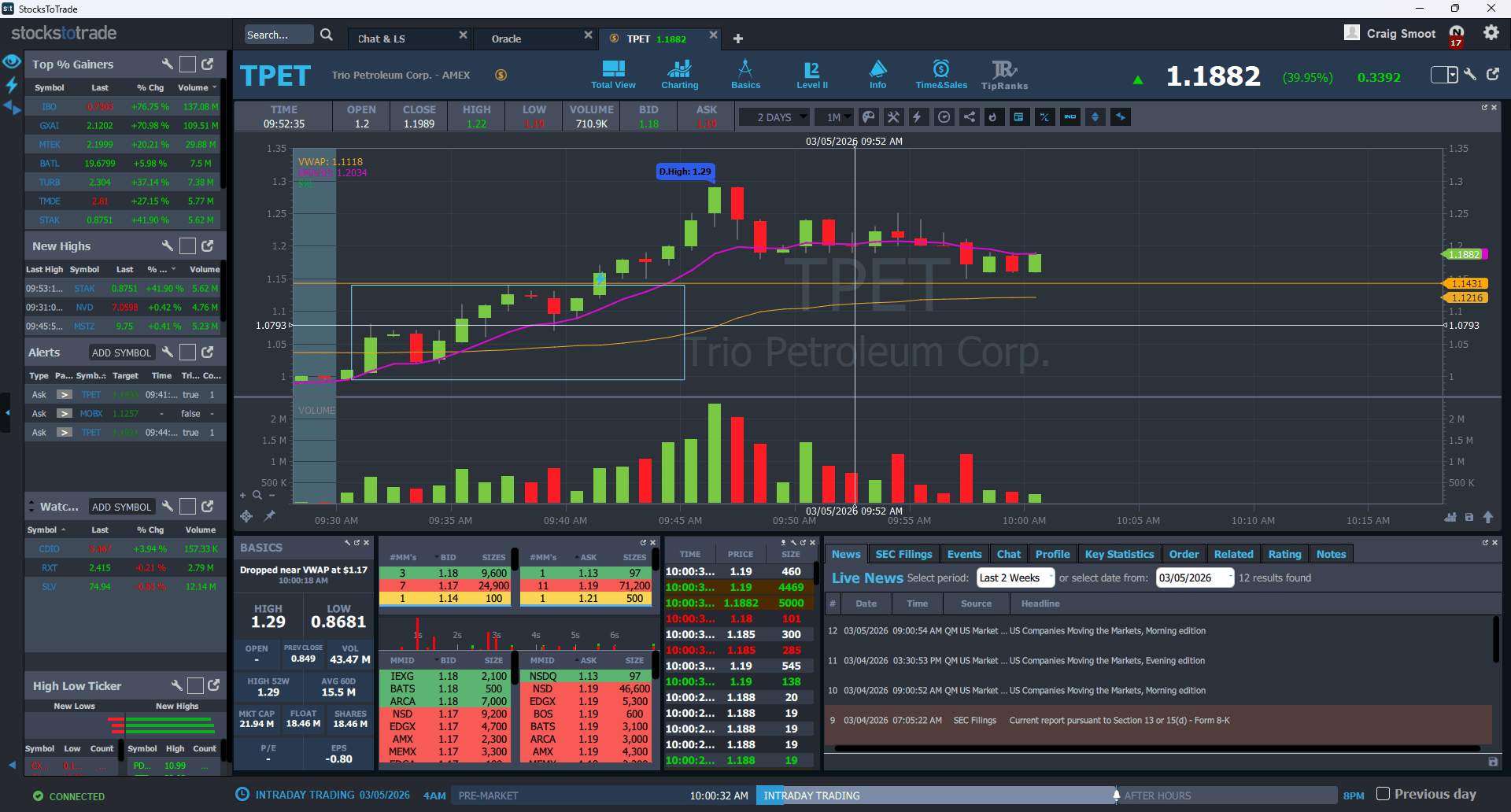Click the flame icon in chart toolbar
Image resolution: width=1511 pixels, height=812 pixels.
click(993, 117)
